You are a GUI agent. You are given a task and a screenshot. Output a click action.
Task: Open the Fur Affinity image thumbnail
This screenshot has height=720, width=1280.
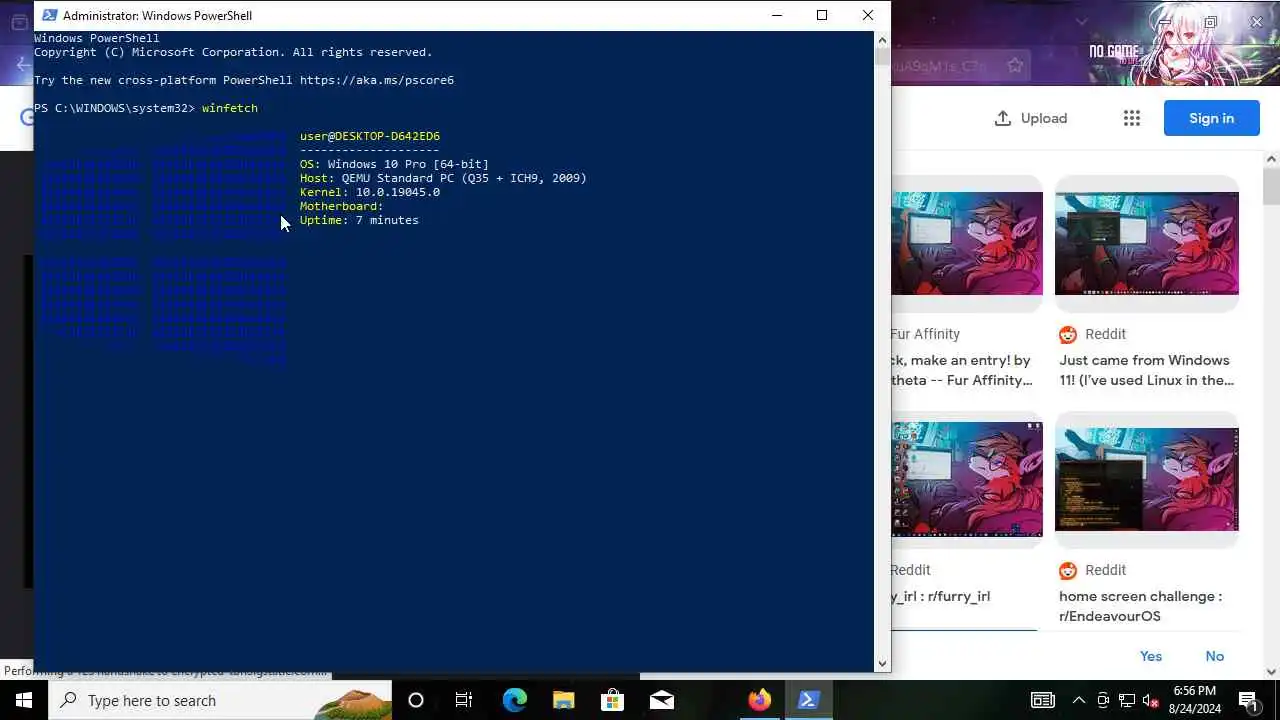967,244
